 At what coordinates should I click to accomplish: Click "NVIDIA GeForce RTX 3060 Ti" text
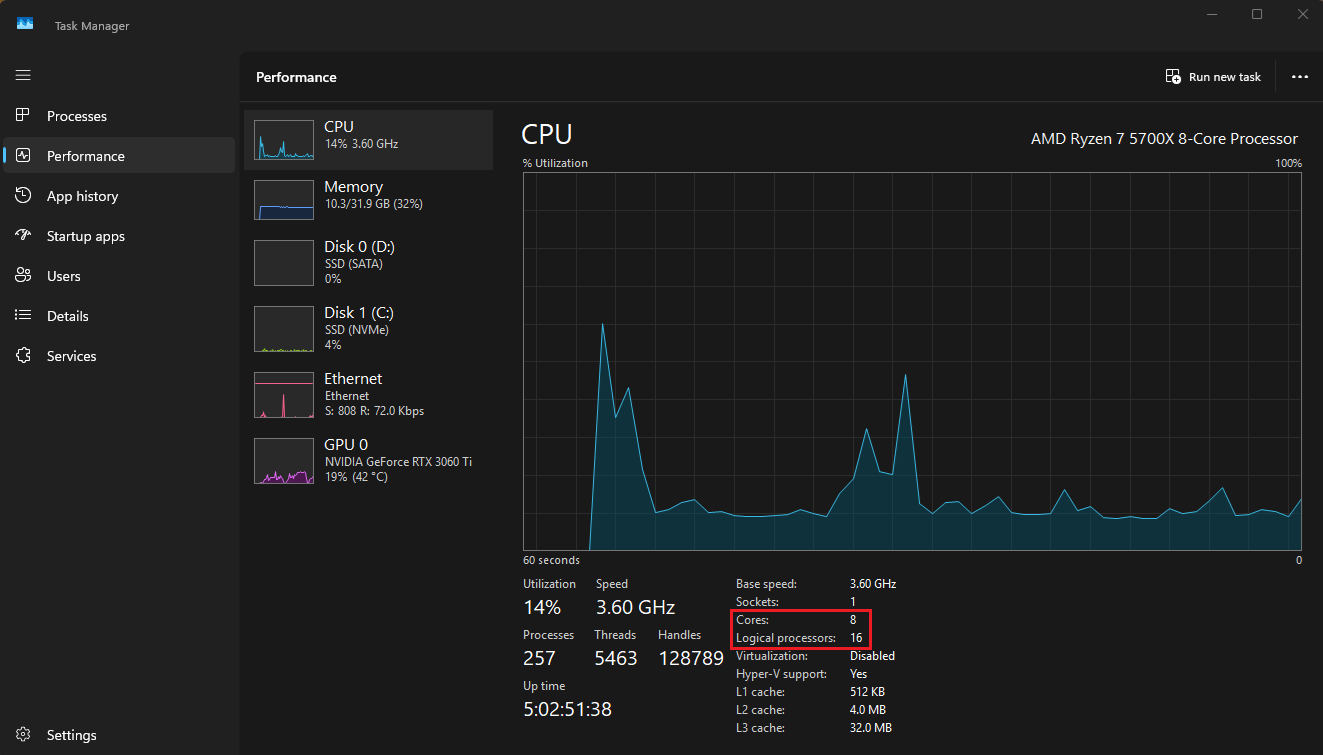(398, 462)
